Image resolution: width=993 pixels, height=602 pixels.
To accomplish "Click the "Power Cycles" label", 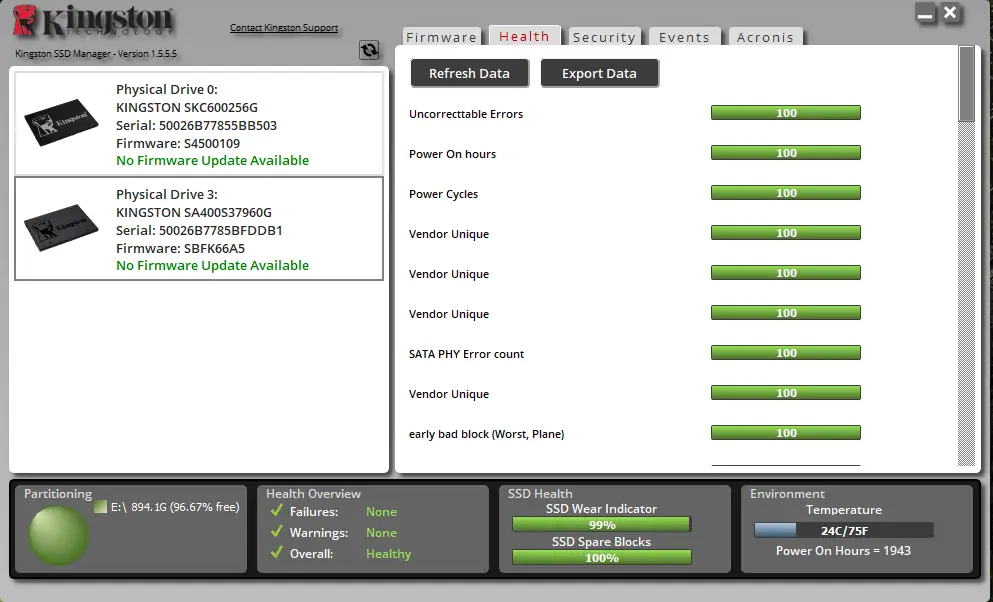I will tap(443, 194).
